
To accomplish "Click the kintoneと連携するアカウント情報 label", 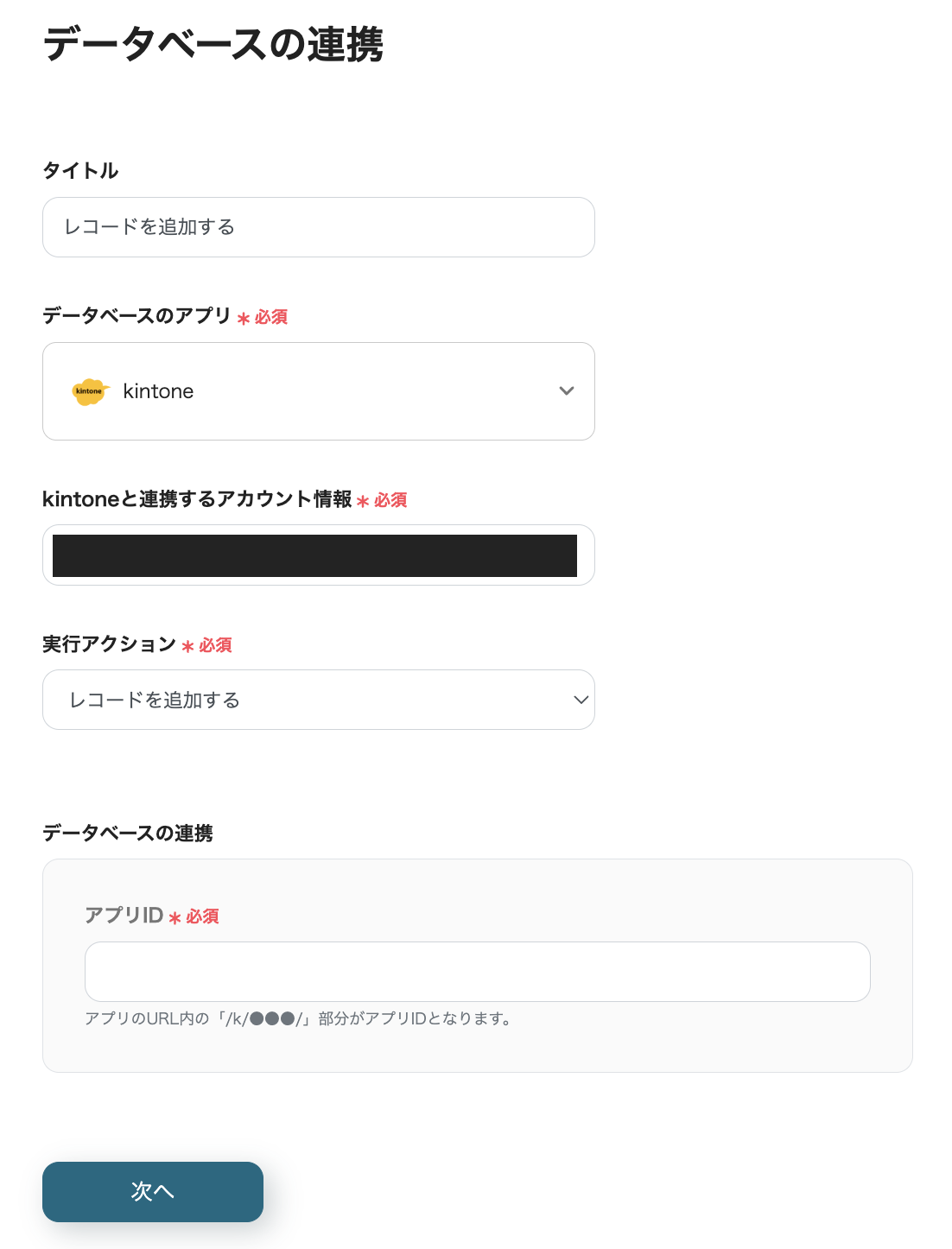I will coord(197,499).
